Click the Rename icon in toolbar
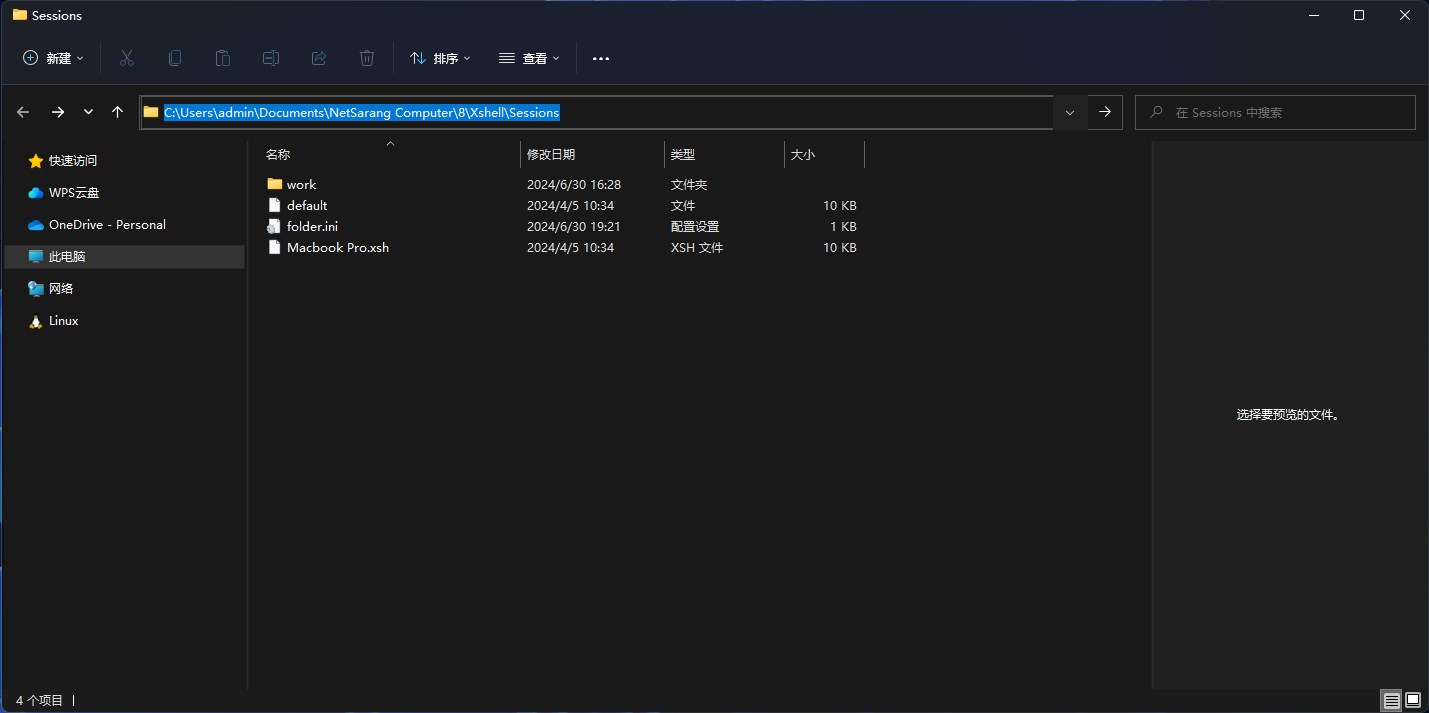Viewport: 1429px width, 713px height. [271, 58]
